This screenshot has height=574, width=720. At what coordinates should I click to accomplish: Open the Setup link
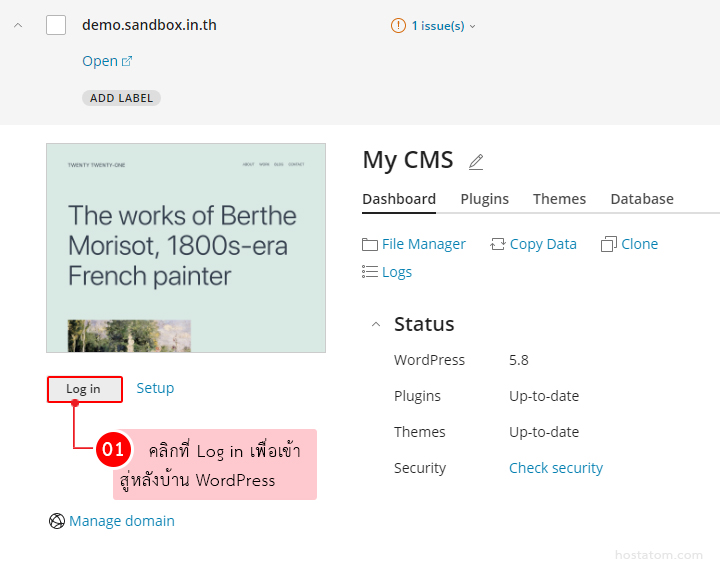click(155, 388)
